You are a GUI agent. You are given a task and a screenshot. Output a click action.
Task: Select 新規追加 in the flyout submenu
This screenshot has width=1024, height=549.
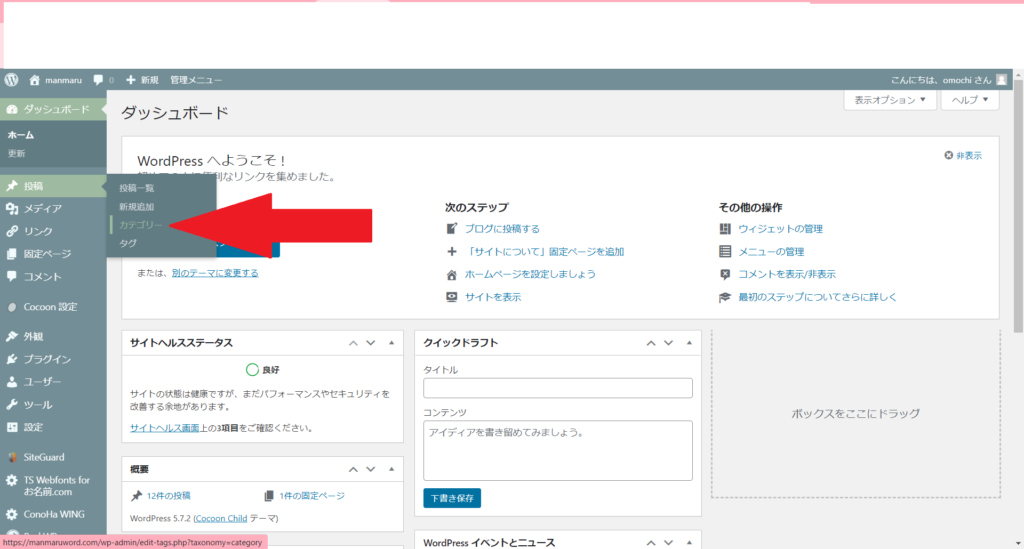(x=136, y=207)
